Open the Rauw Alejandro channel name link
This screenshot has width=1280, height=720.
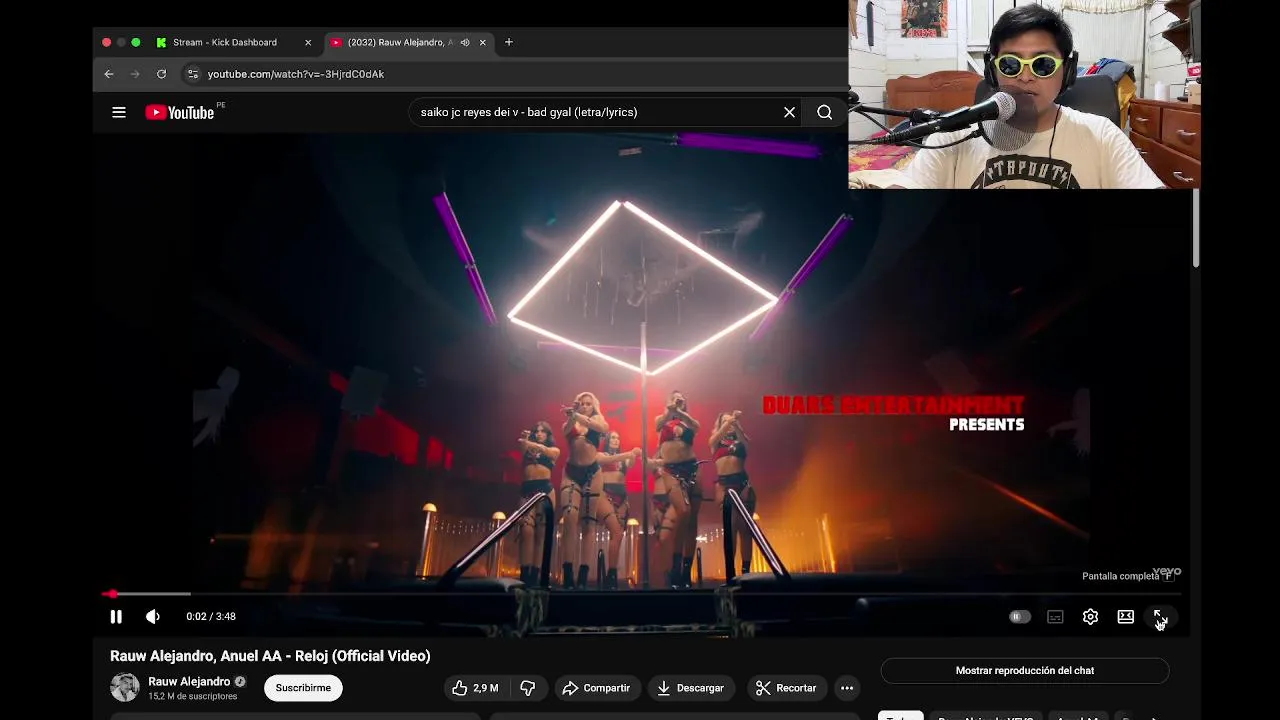(x=189, y=681)
